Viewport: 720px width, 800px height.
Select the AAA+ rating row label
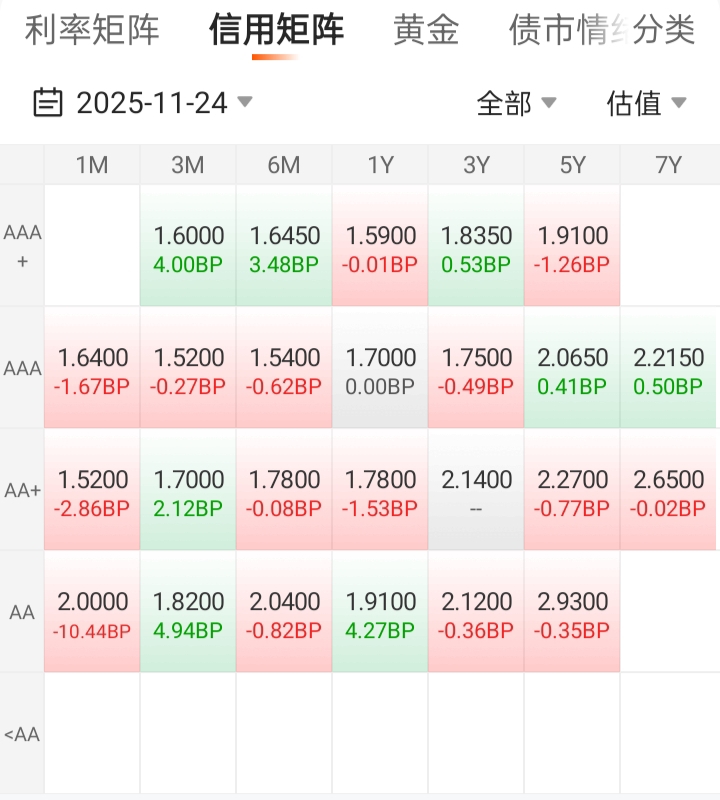22,246
